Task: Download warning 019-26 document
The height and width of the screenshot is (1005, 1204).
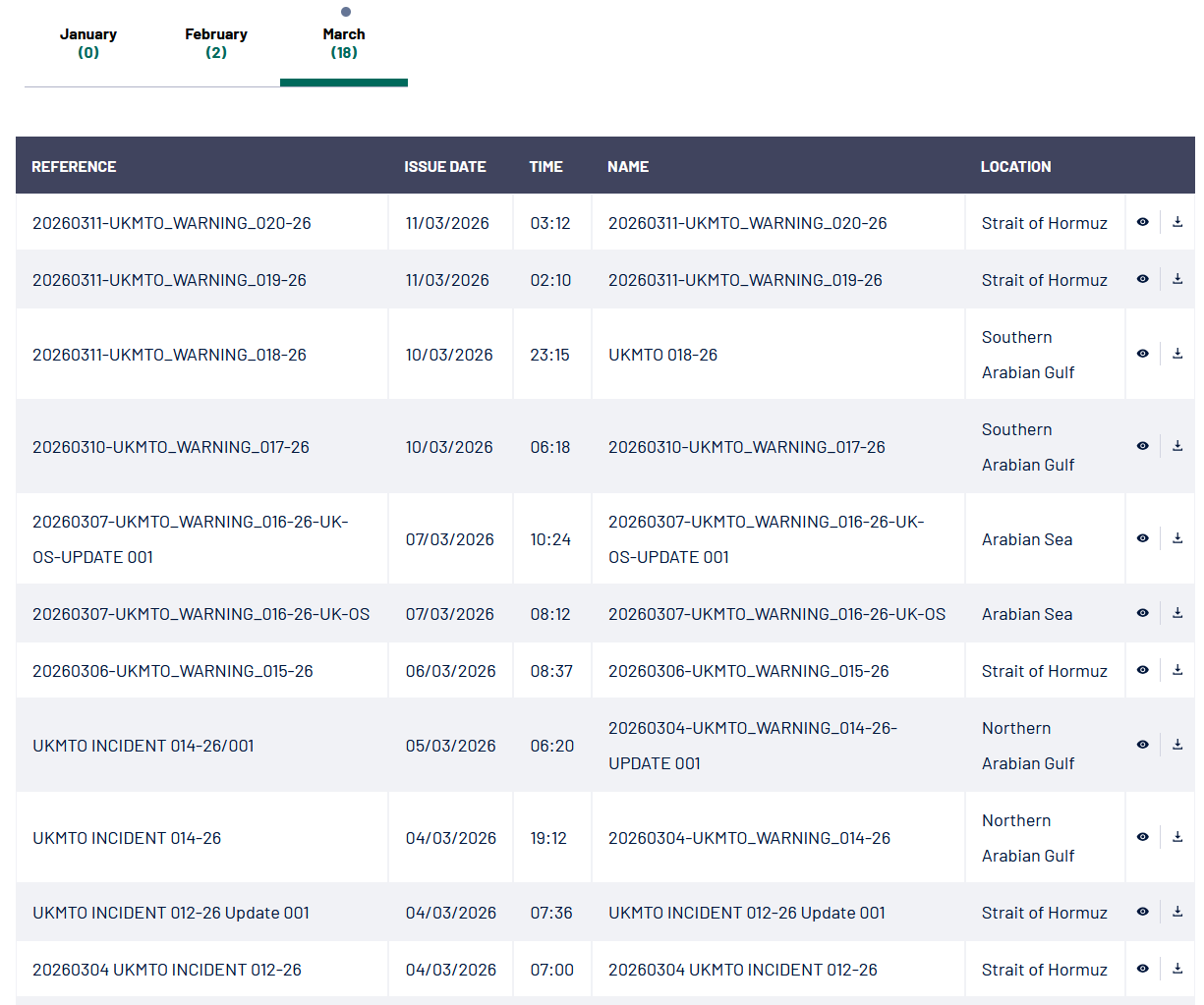Action: [x=1177, y=279]
